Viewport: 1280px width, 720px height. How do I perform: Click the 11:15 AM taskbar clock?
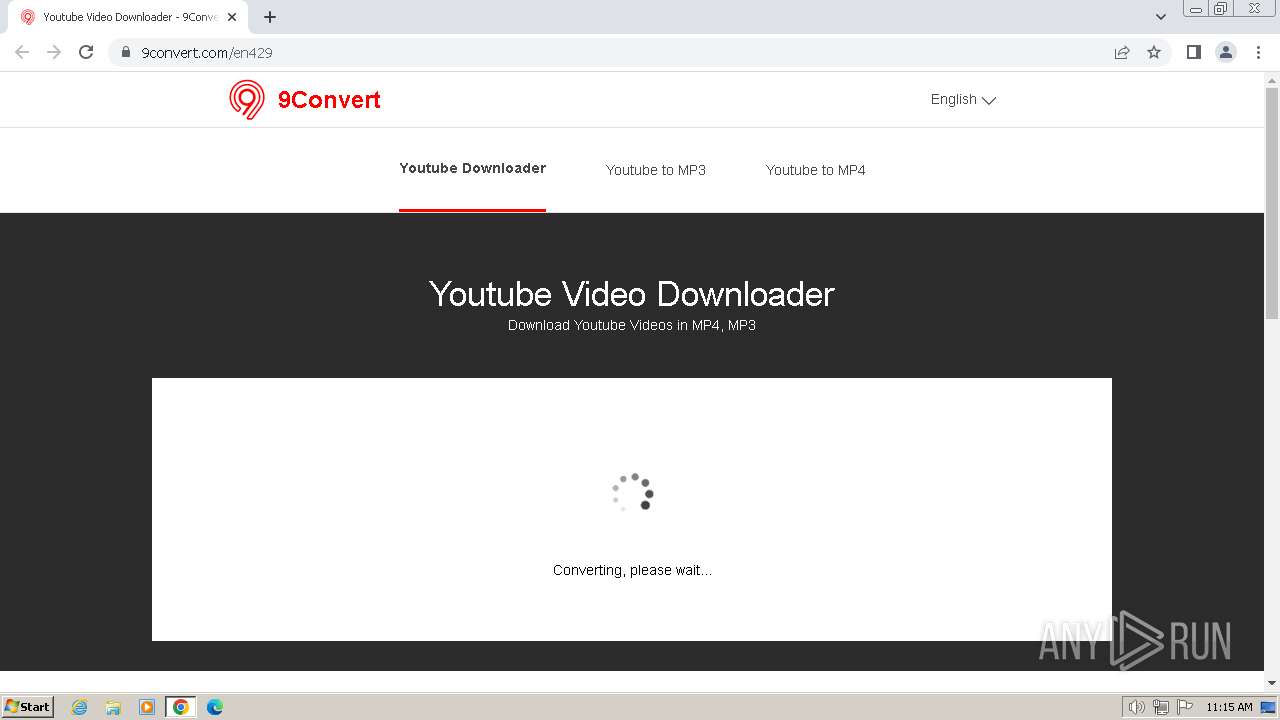[1229, 707]
